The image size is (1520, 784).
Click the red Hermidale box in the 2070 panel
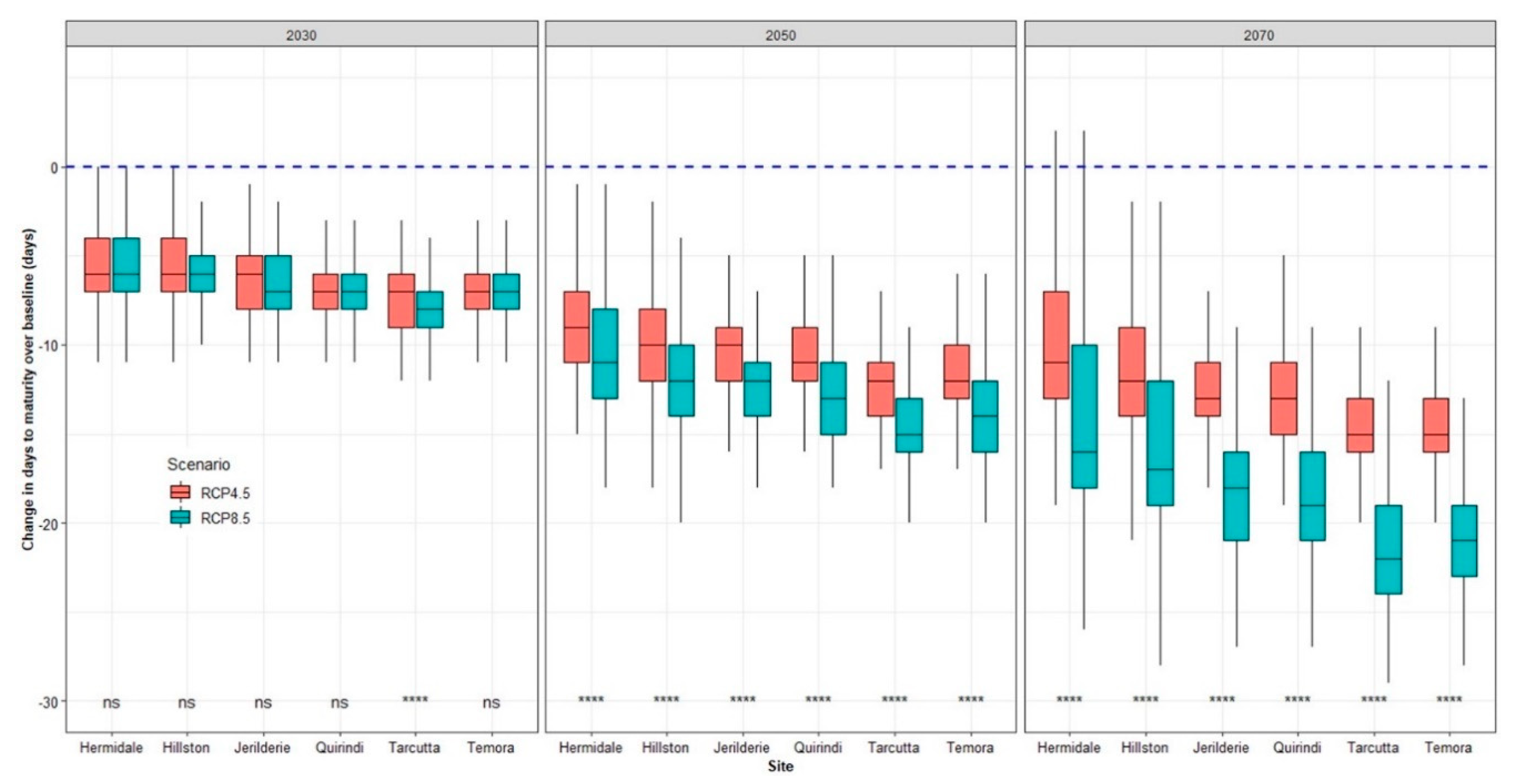point(1056,345)
